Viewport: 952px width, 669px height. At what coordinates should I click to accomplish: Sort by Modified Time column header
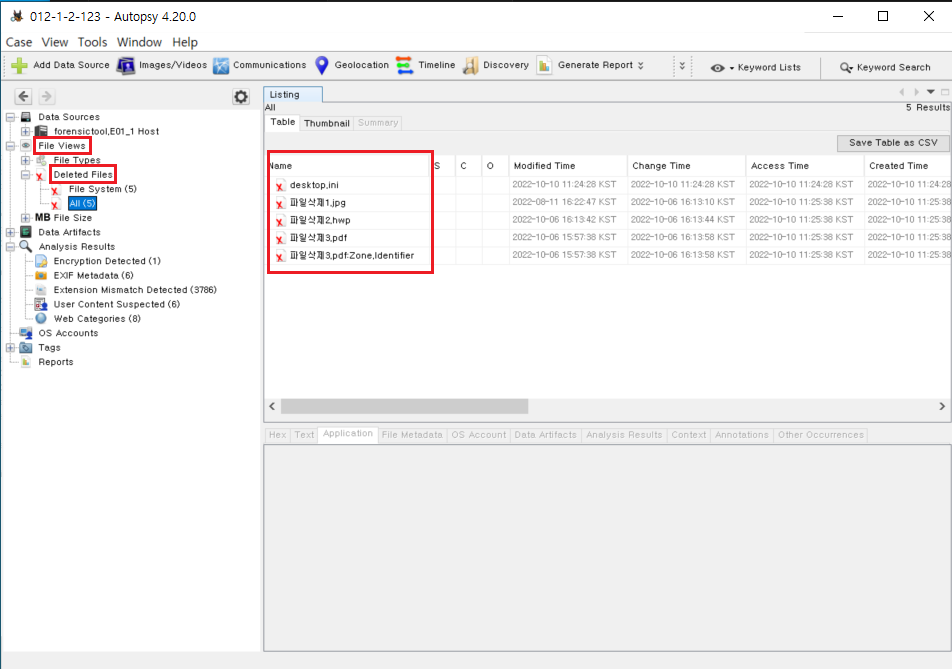pyautogui.click(x=567, y=166)
